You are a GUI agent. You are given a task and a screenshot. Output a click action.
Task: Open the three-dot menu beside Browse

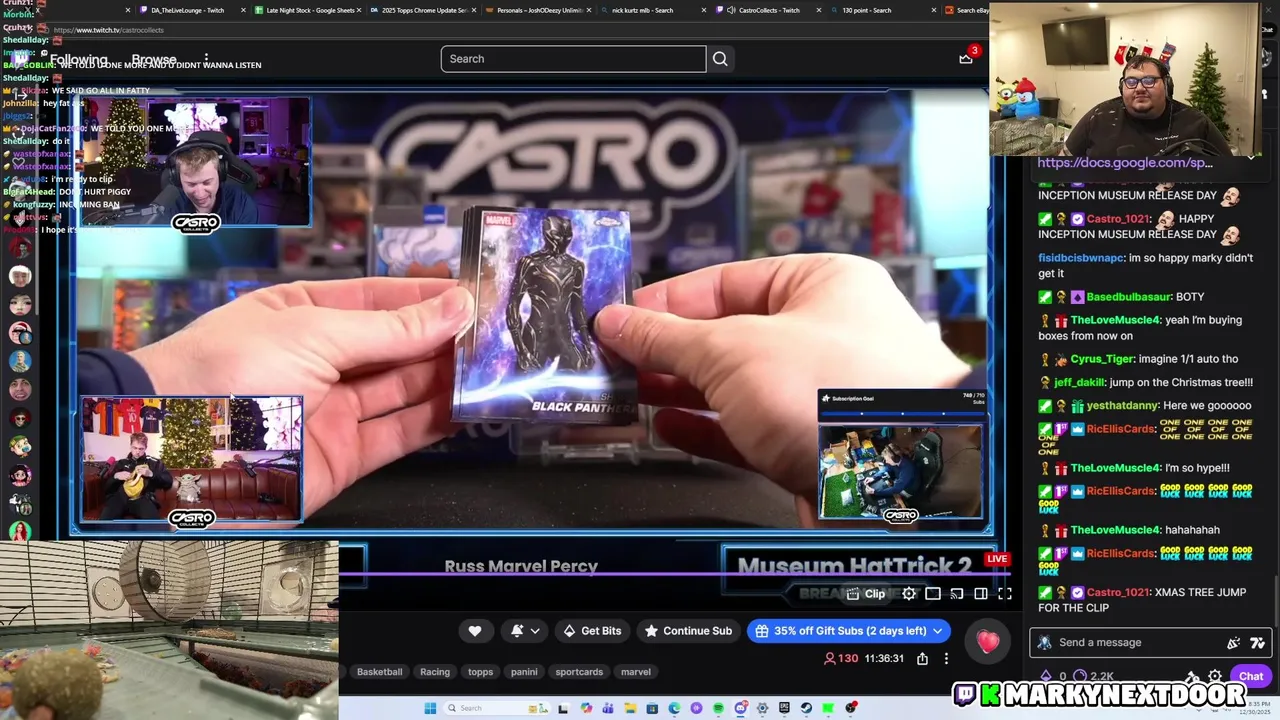pyautogui.click(x=206, y=59)
